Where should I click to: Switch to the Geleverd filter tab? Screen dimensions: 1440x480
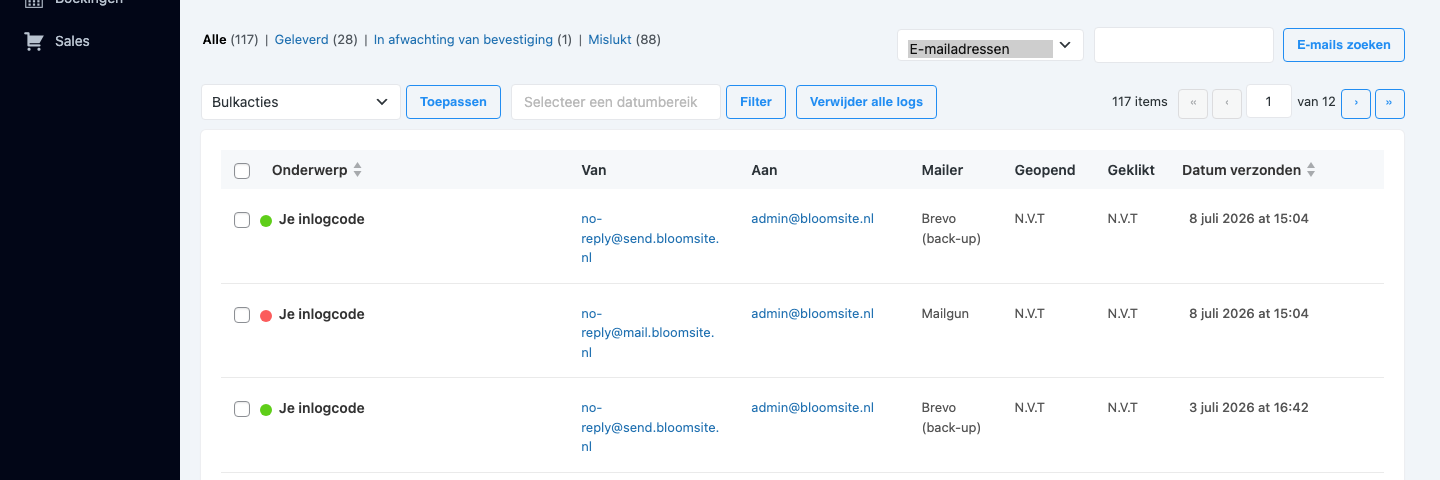(302, 40)
